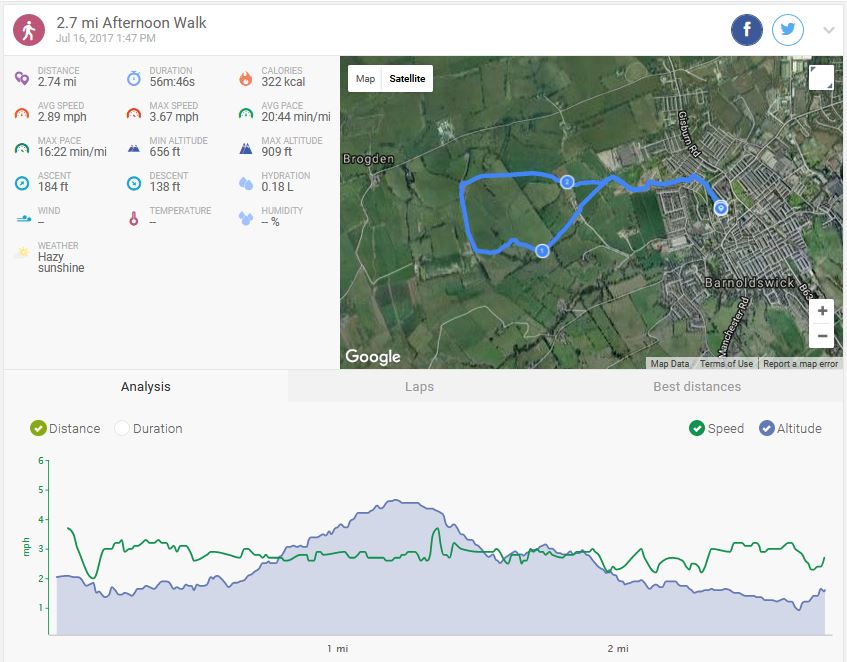The width and height of the screenshot is (847, 662).
Task: Expand the workout options chevron
Action: pos(828,30)
